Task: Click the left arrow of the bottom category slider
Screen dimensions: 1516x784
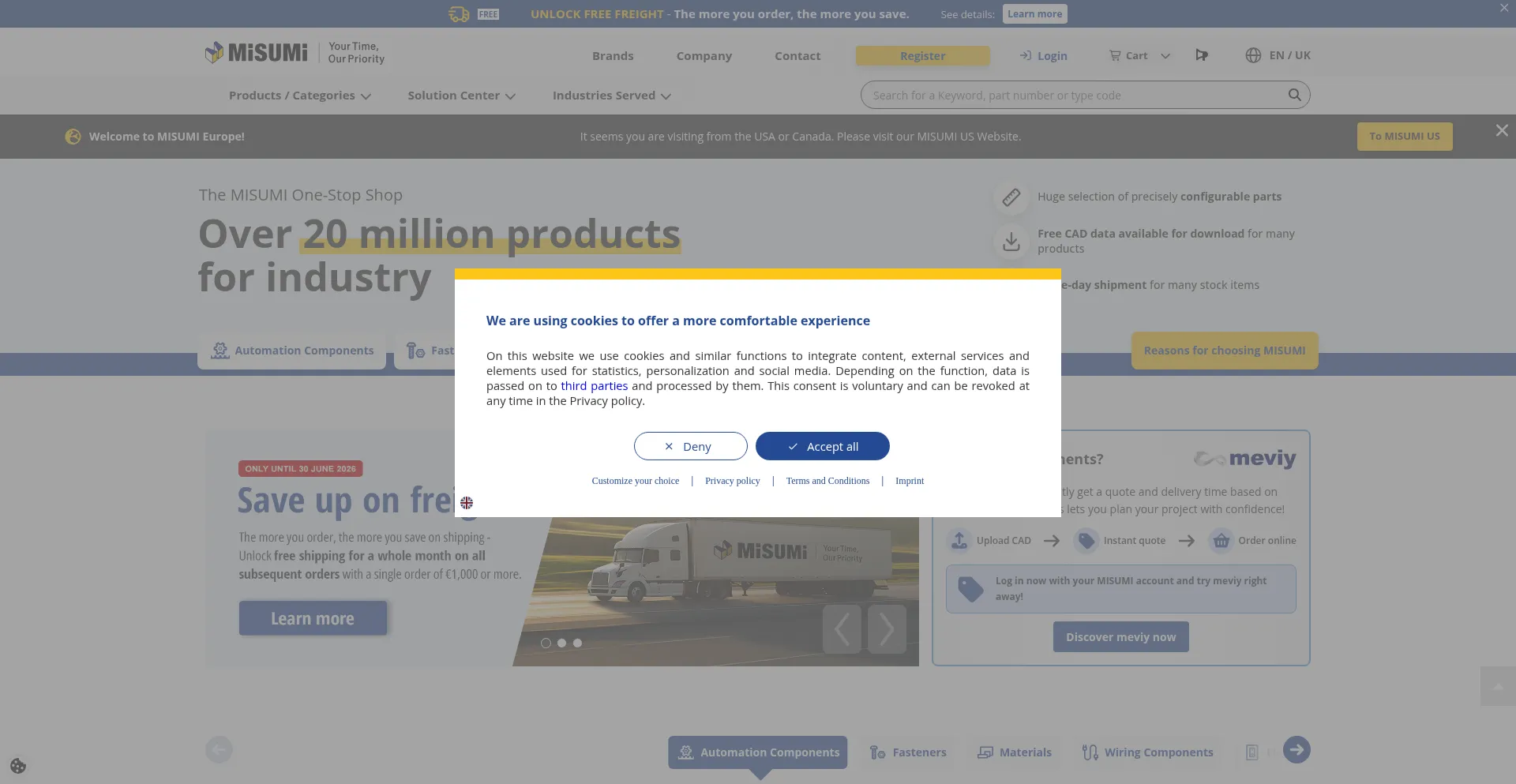Action: 219,750
